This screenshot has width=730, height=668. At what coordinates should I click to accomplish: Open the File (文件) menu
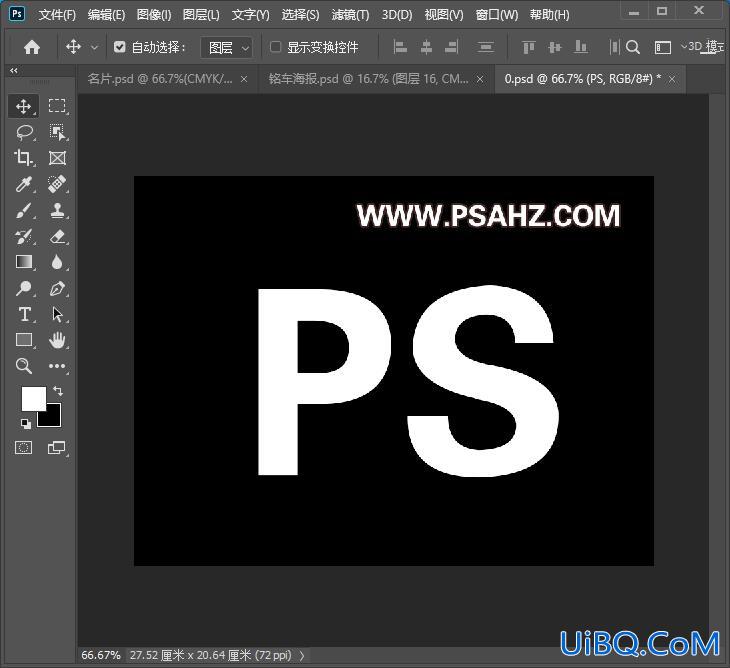pos(57,15)
